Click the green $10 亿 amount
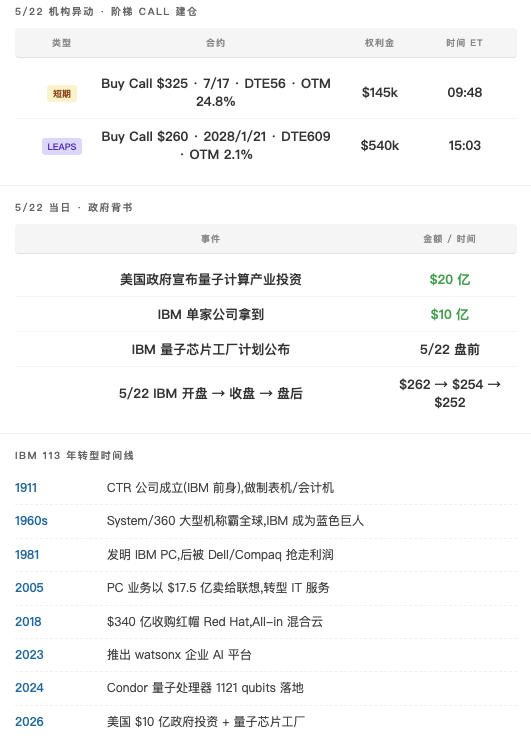 (450, 314)
